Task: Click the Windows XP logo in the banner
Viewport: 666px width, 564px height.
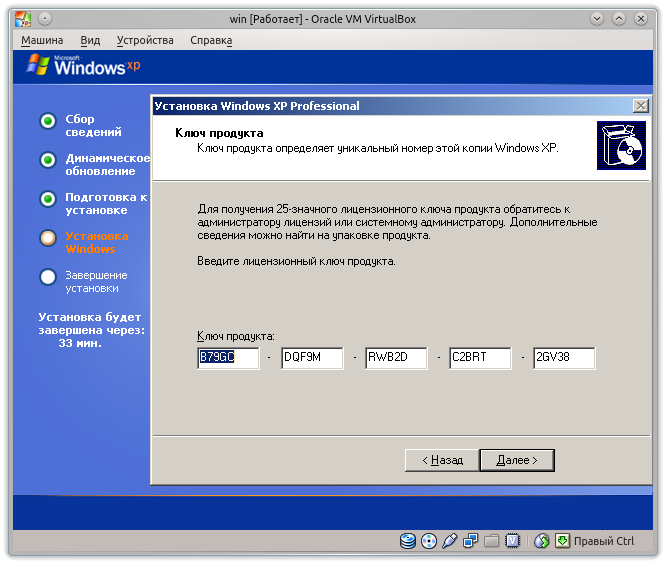Action: pyautogui.click(x=84, y=65)
